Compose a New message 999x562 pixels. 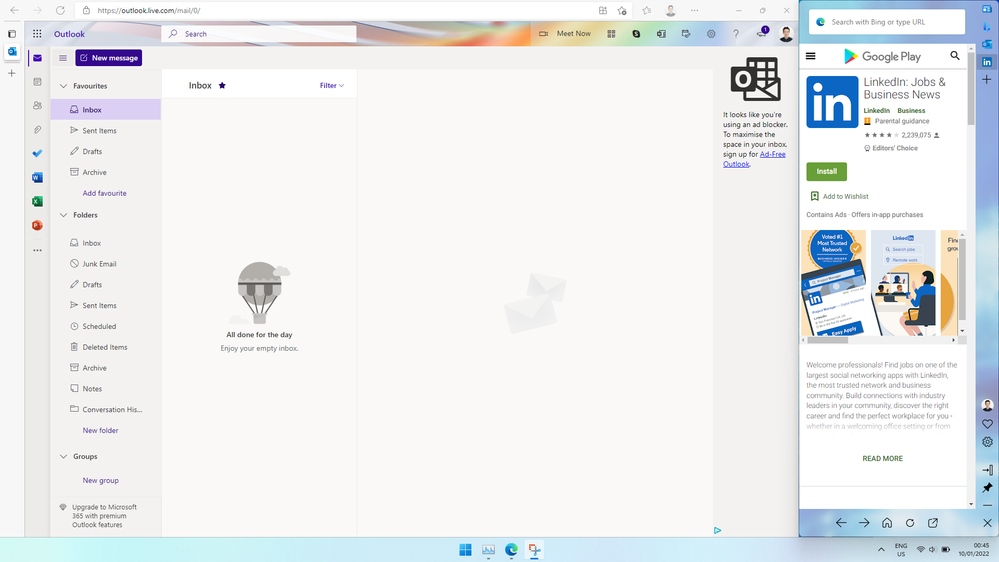[x=108, y=58]
